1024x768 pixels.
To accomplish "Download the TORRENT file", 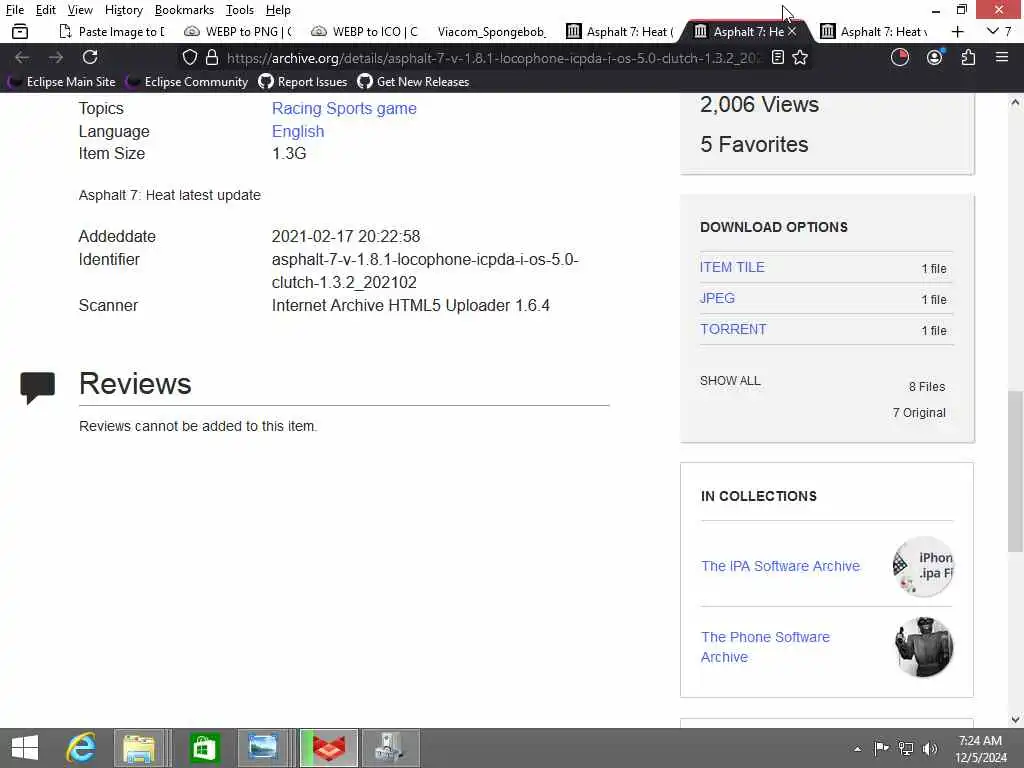I will point(733,329).
